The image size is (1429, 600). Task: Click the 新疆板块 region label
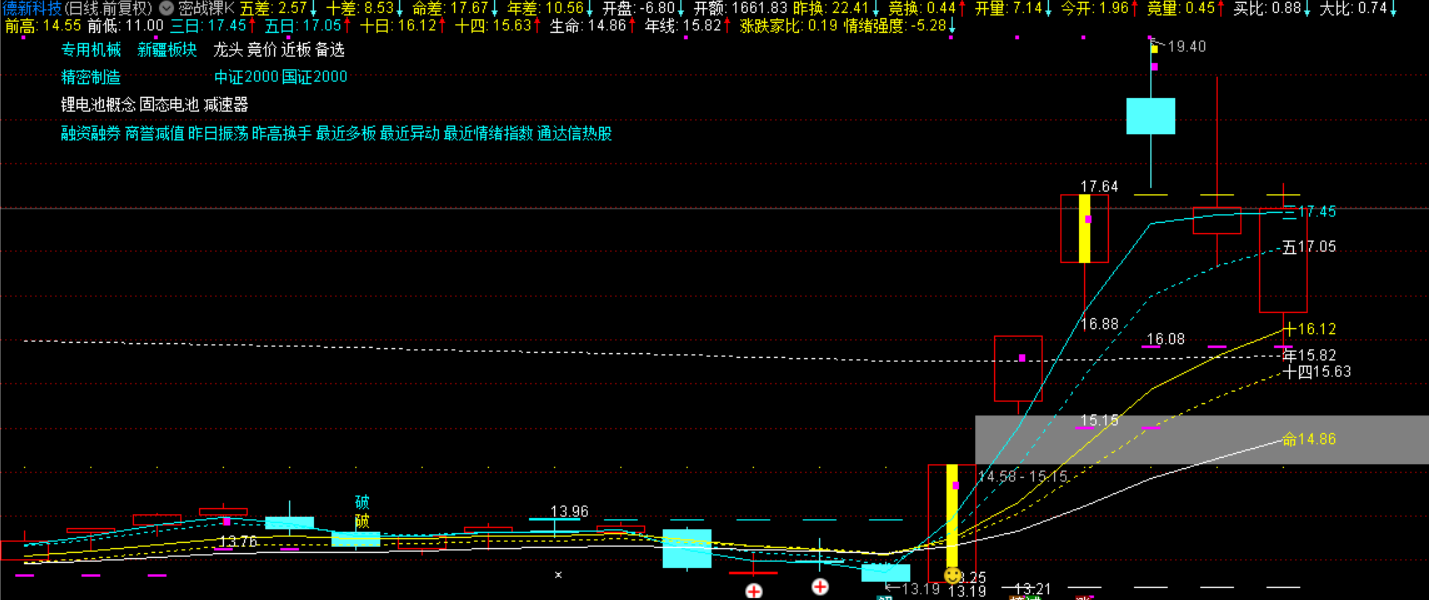(167, 50)
